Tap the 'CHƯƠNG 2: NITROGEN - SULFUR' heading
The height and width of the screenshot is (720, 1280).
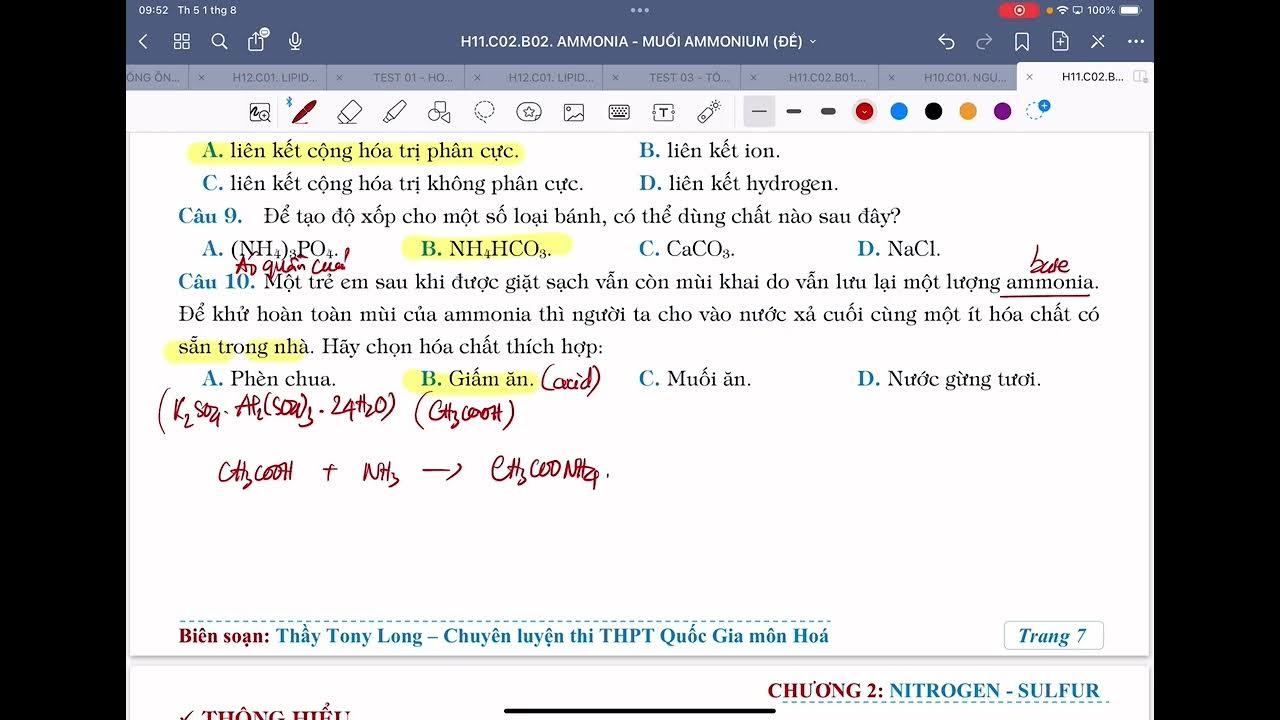coord(933,690)
